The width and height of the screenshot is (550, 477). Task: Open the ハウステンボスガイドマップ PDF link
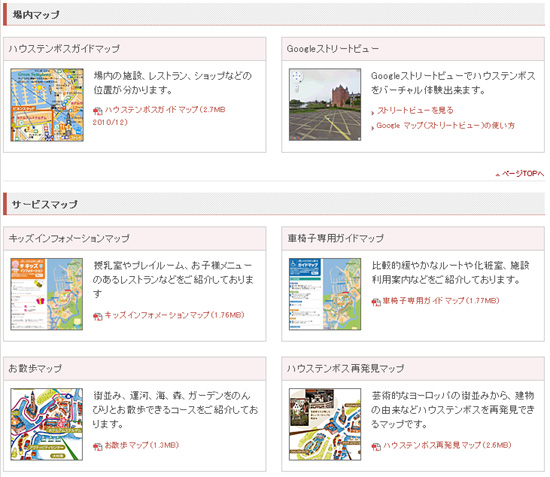coord(159,116)
